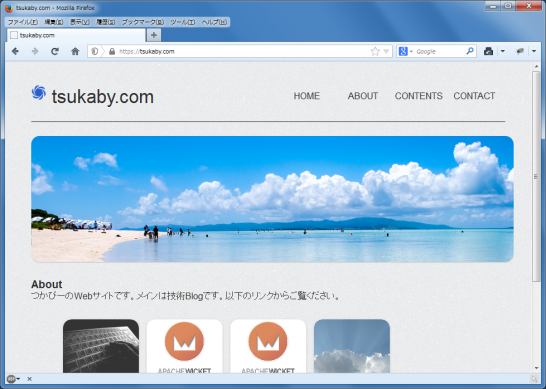Viewport: 546px width, 389px height.
Task: Open a new tab with the plus button
Action: 154,35
